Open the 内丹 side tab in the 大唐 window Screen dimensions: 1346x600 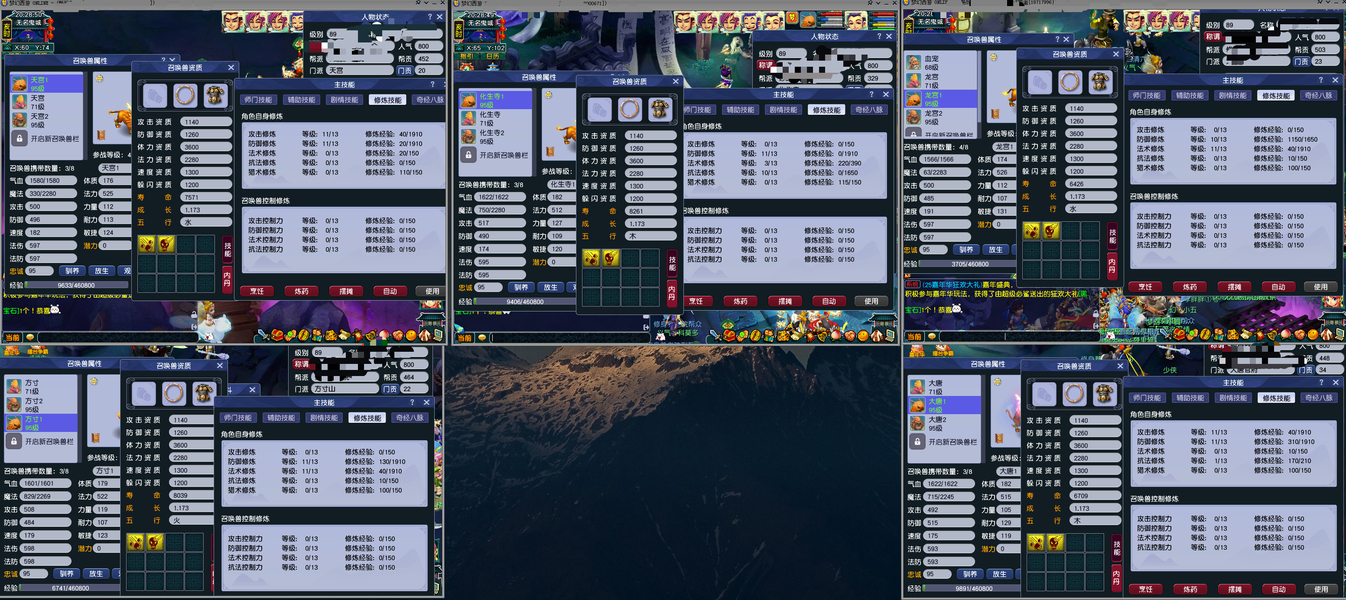[1116, 577]
